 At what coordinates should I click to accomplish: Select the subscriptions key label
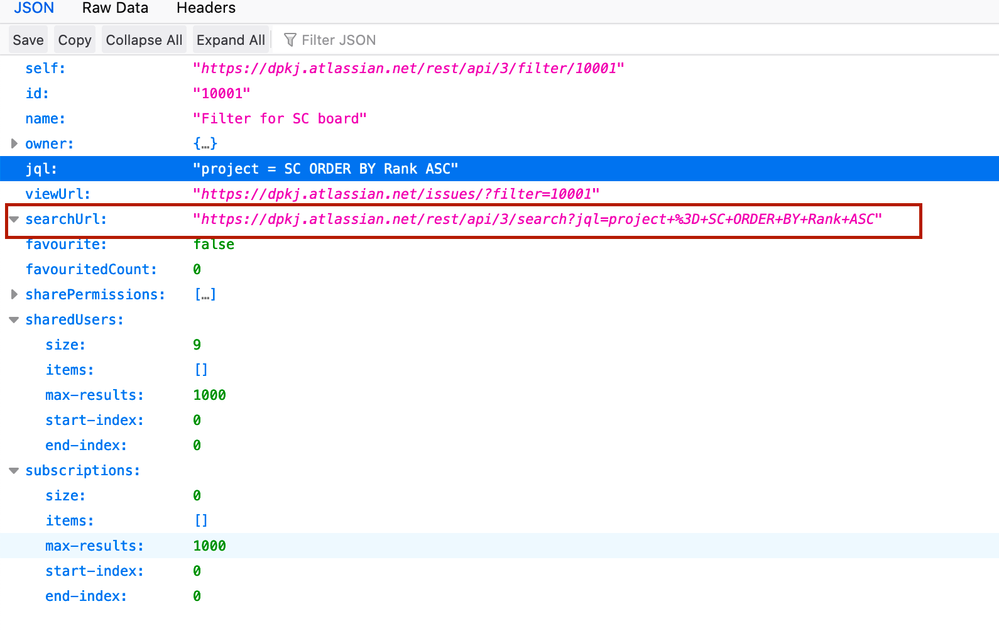click(x=83, y=471)
